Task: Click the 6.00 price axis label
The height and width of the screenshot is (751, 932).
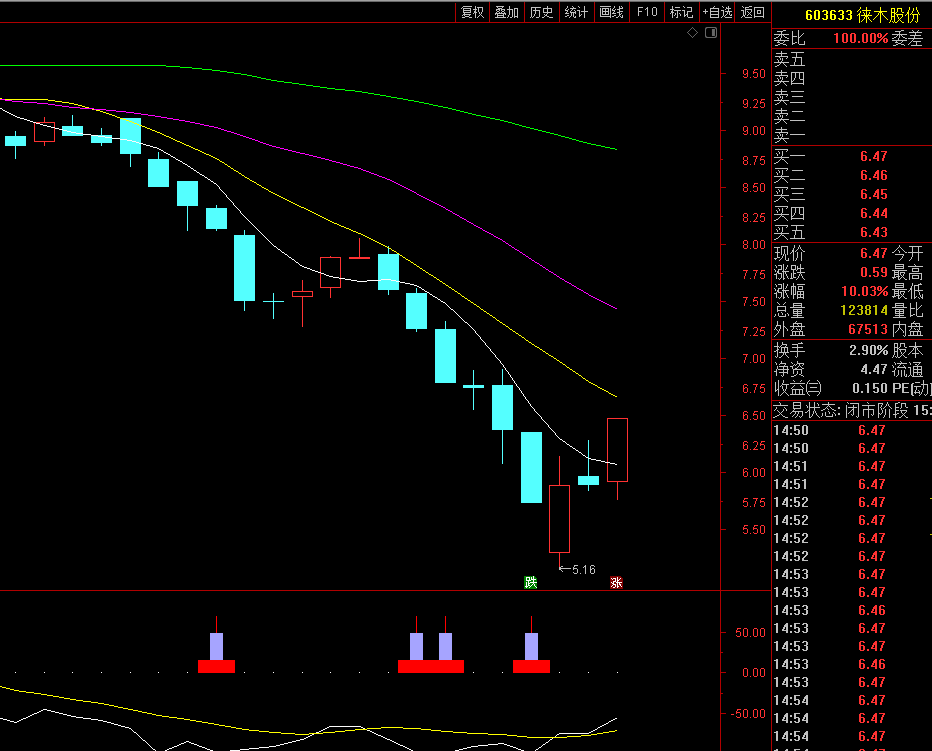Action: (754, 473)
